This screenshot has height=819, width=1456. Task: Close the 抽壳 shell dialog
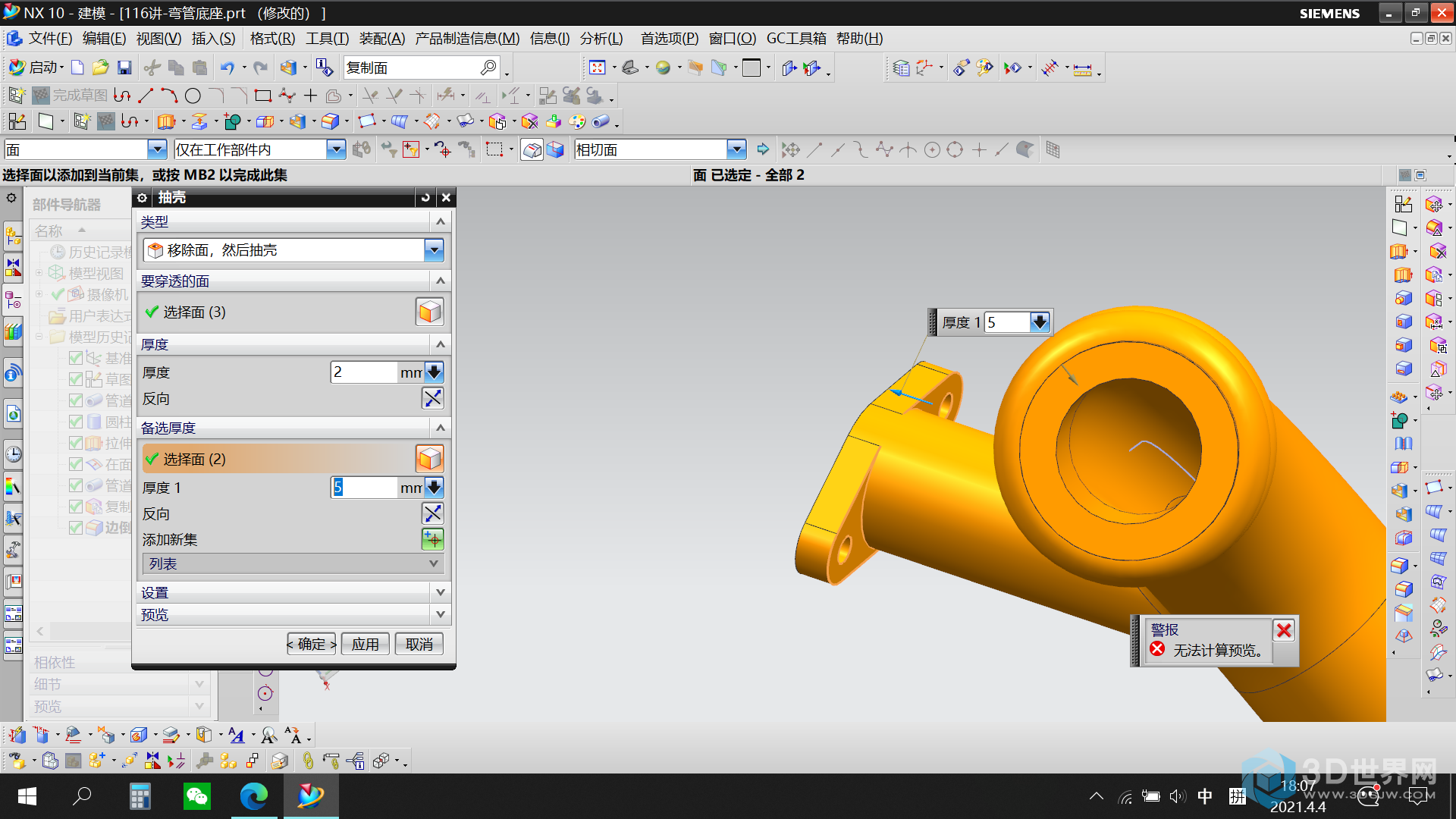click(x=447, y=197)
